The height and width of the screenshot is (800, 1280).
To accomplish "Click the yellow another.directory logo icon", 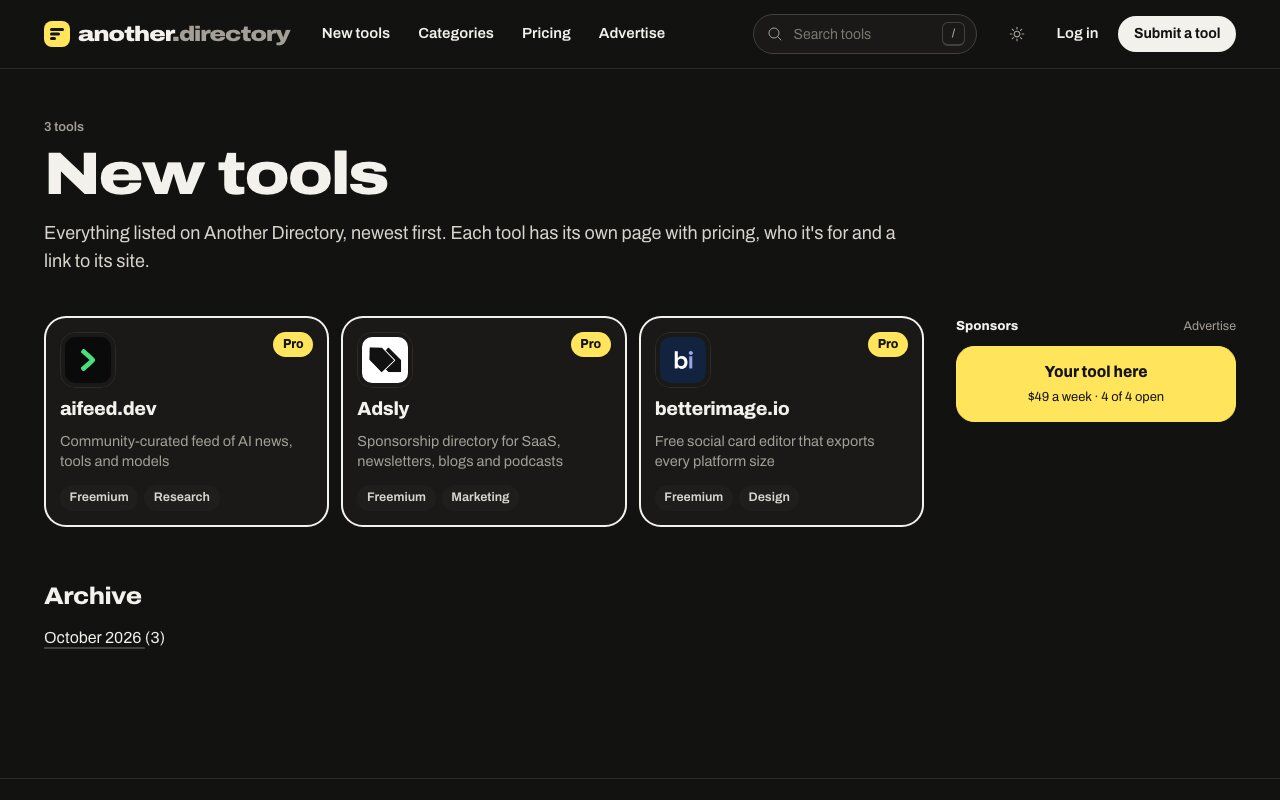I will click(x=57, y=34).
